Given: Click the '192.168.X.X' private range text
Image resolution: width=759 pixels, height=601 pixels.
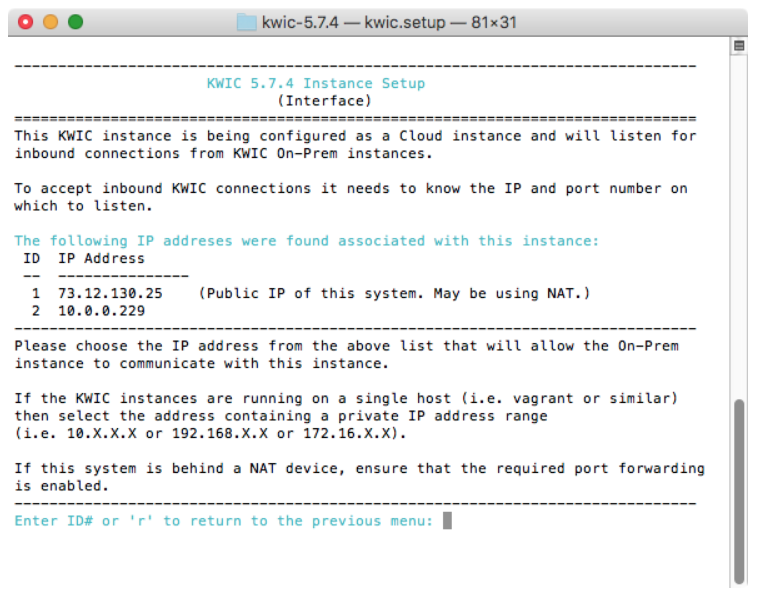Looking at the screenshot, I should (220, 434).
